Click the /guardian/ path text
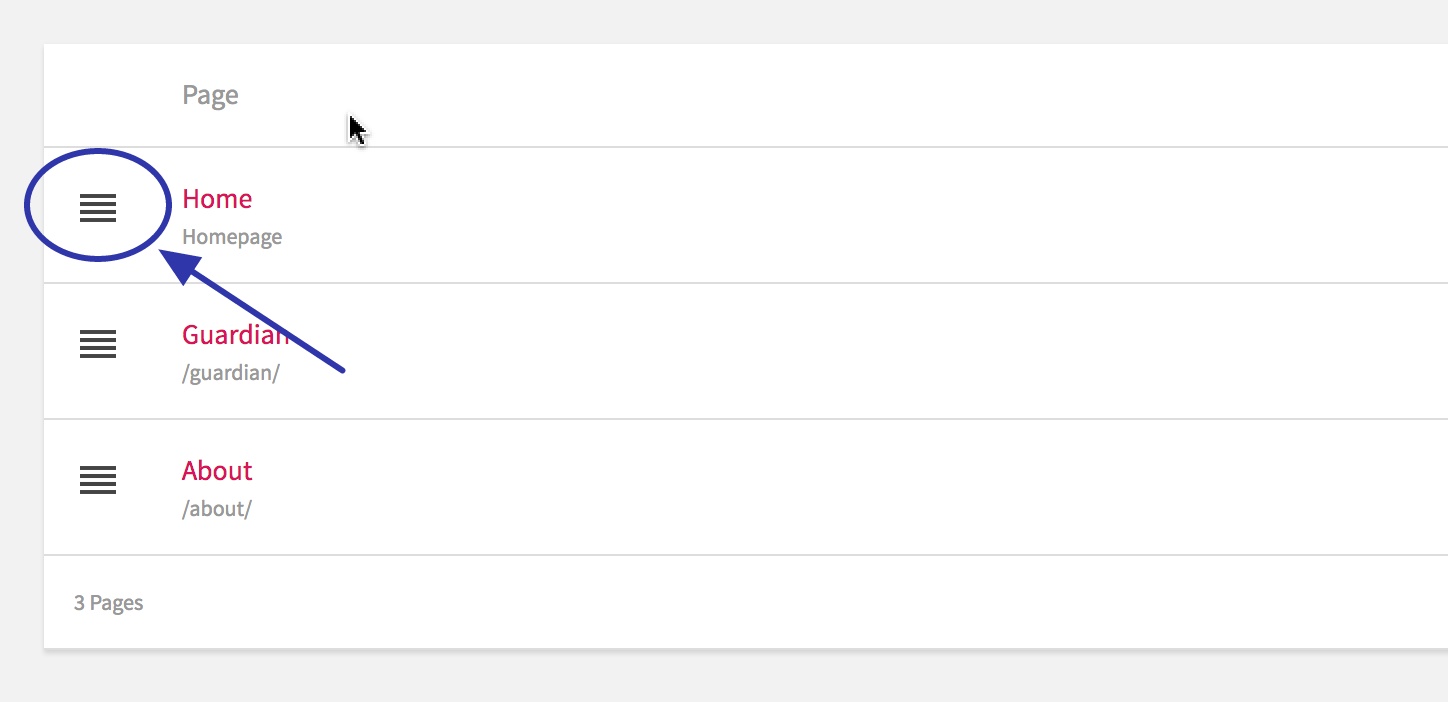The height and width of the screenshot is (702, 1448). pos(231,373)
